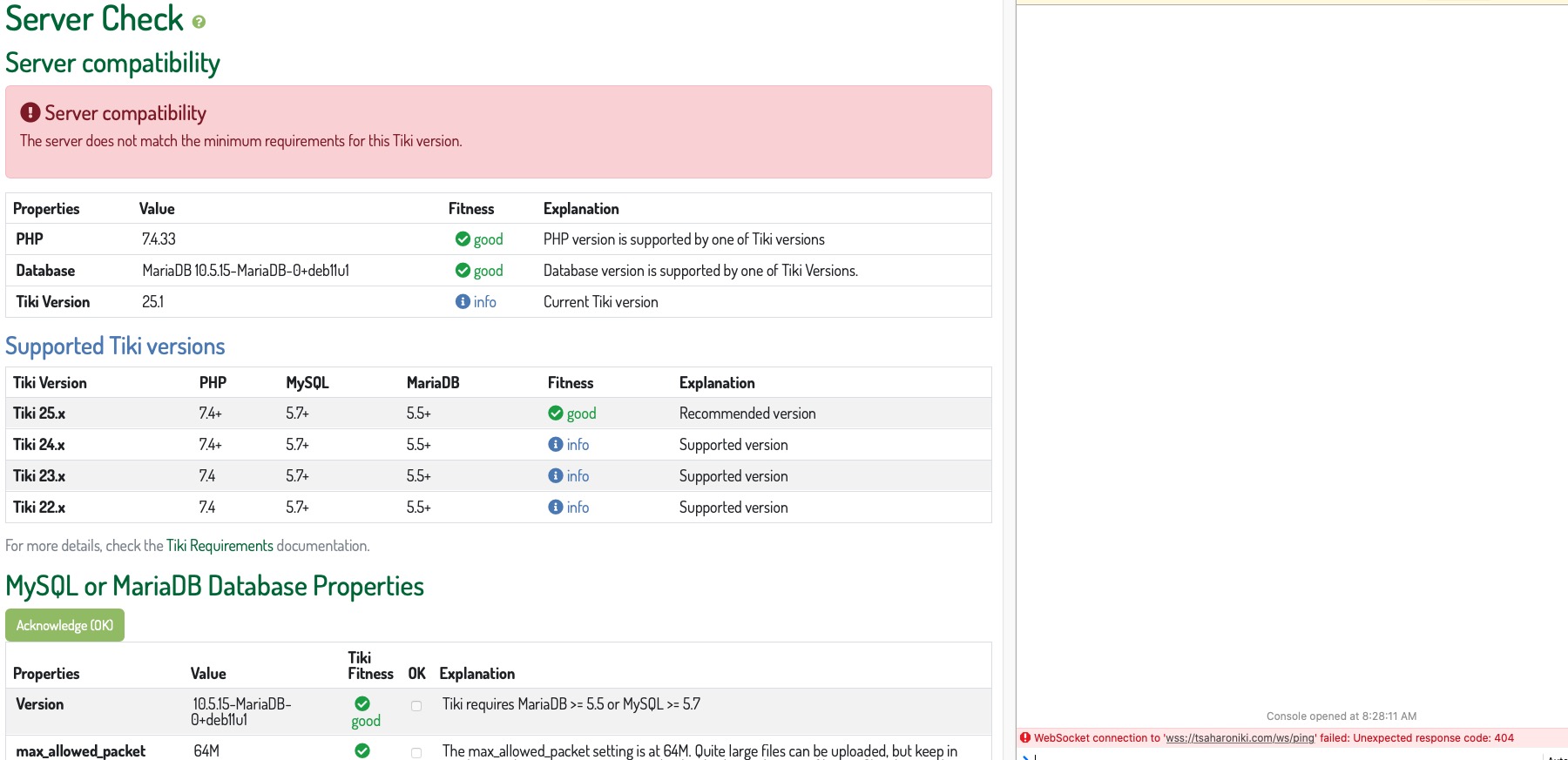This screenshot has width=1568, height=760.
Task: Open the wss://tsaharoniki.com/ws/ping link in console
Action: coord(1240,738)
